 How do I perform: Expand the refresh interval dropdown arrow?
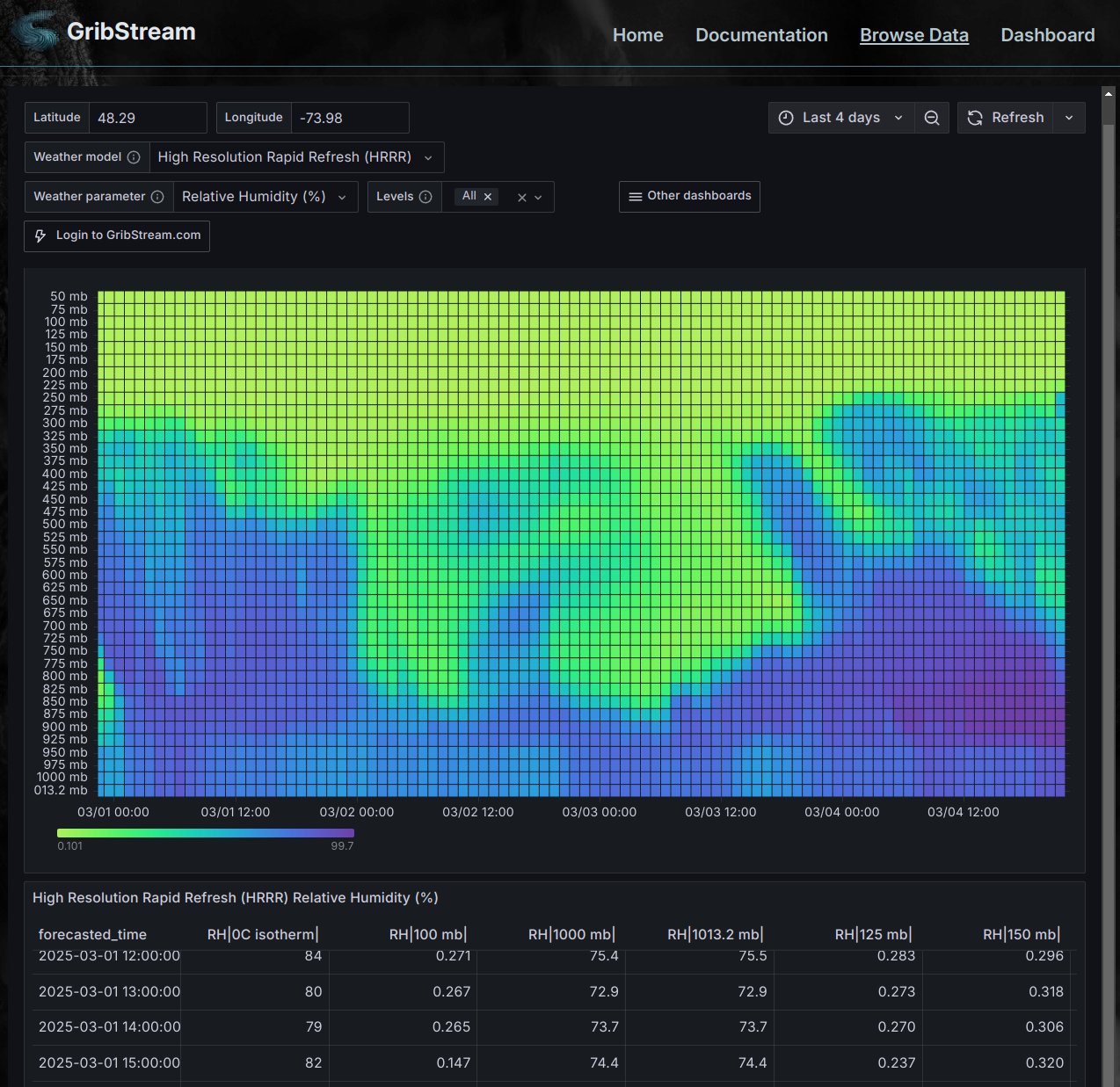point(1069,118)
